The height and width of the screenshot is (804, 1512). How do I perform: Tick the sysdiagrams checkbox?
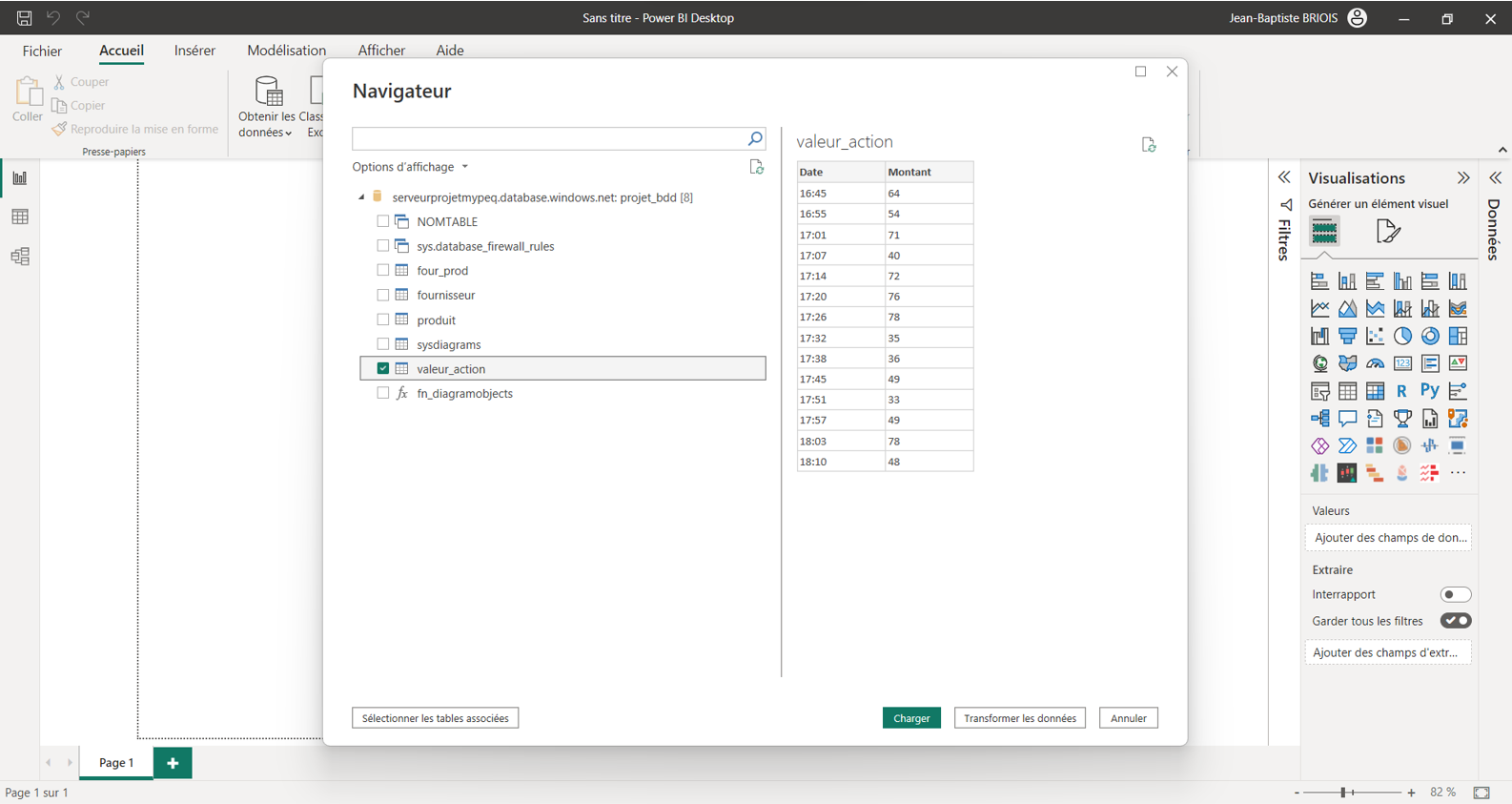(x=383, y=344)
